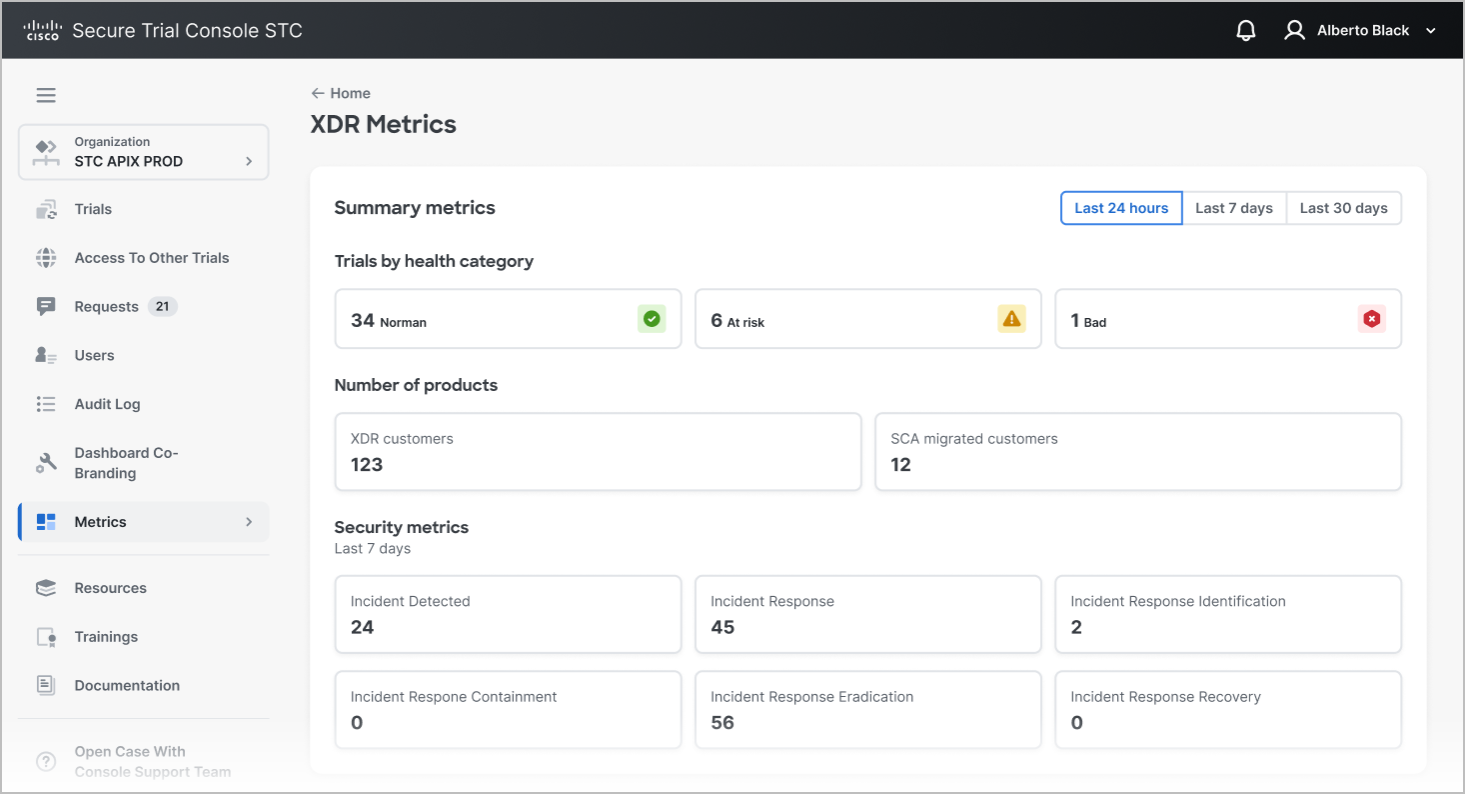
Task: Open Trials in the sidebar
Action: click(x=93, y=209)
